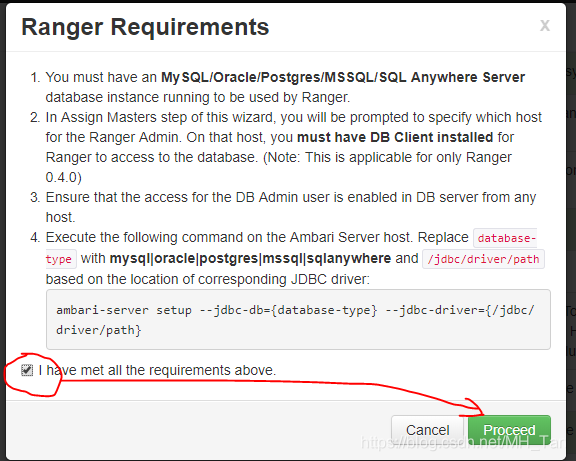Click the 'database-' inline code text
Viewport: 576px width, 461px height.
pyautogui.click(x=505, y=238)
